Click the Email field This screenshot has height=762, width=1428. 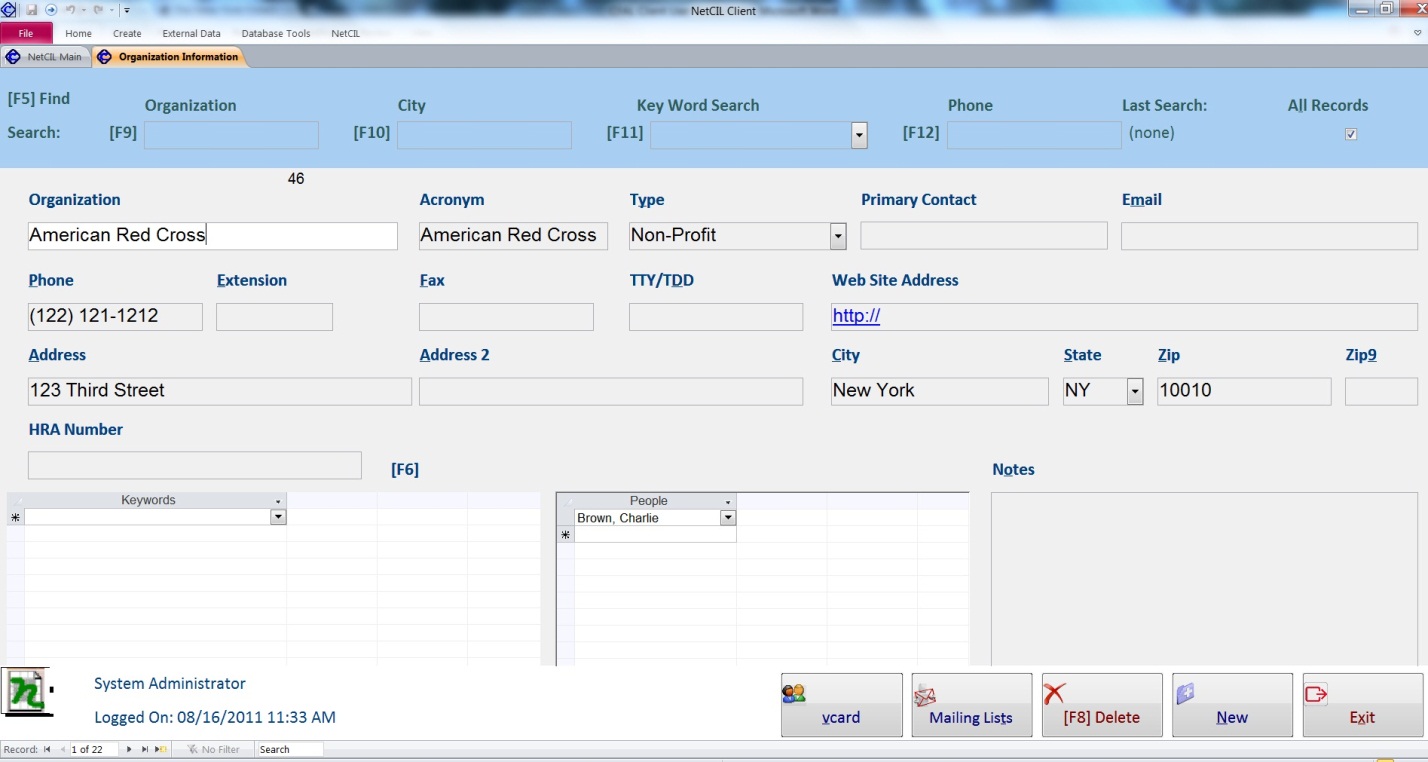[x=1269, y=236]
